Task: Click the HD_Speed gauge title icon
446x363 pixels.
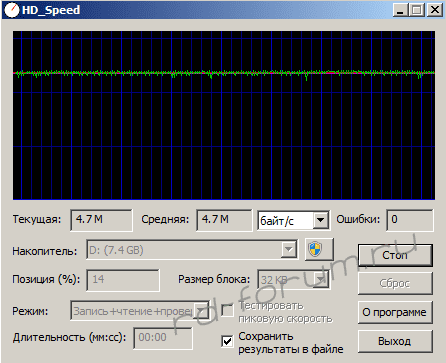Action: [x=11, y=10]
